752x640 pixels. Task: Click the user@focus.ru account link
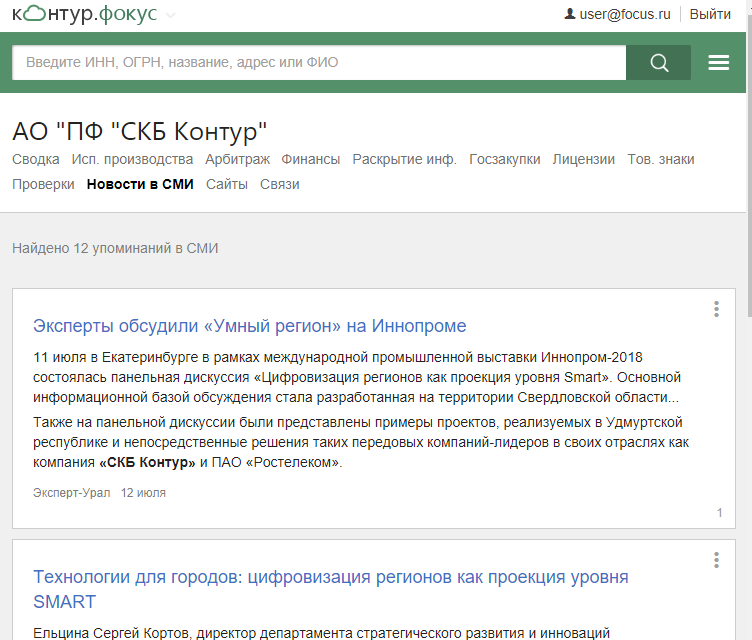click(624, 14)
